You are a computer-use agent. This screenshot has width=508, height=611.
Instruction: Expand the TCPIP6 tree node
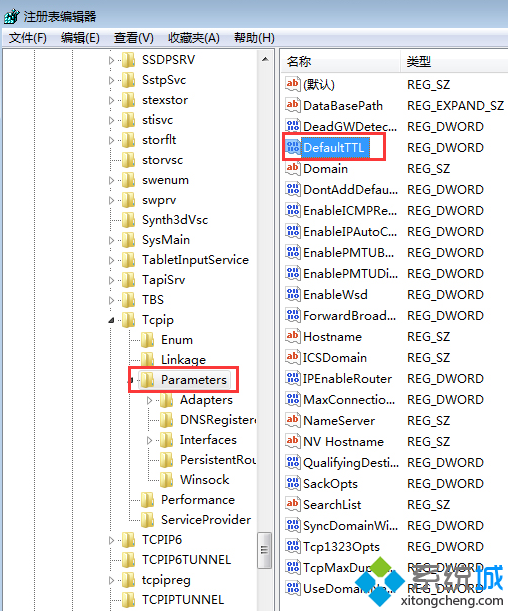point(111,540)
